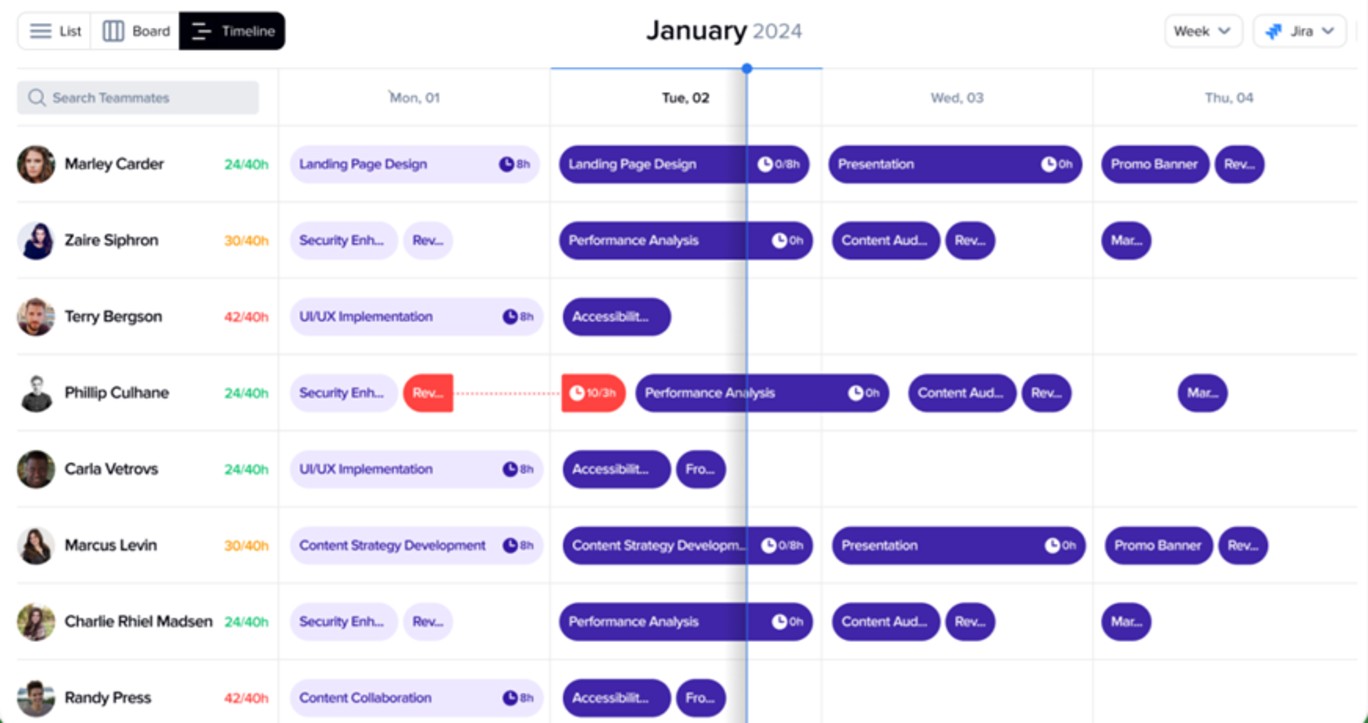Image resolution: width=1368 pixels, height=723 pixels.
Task: Open the Week view dropdown
Action: pos(1202,31)
